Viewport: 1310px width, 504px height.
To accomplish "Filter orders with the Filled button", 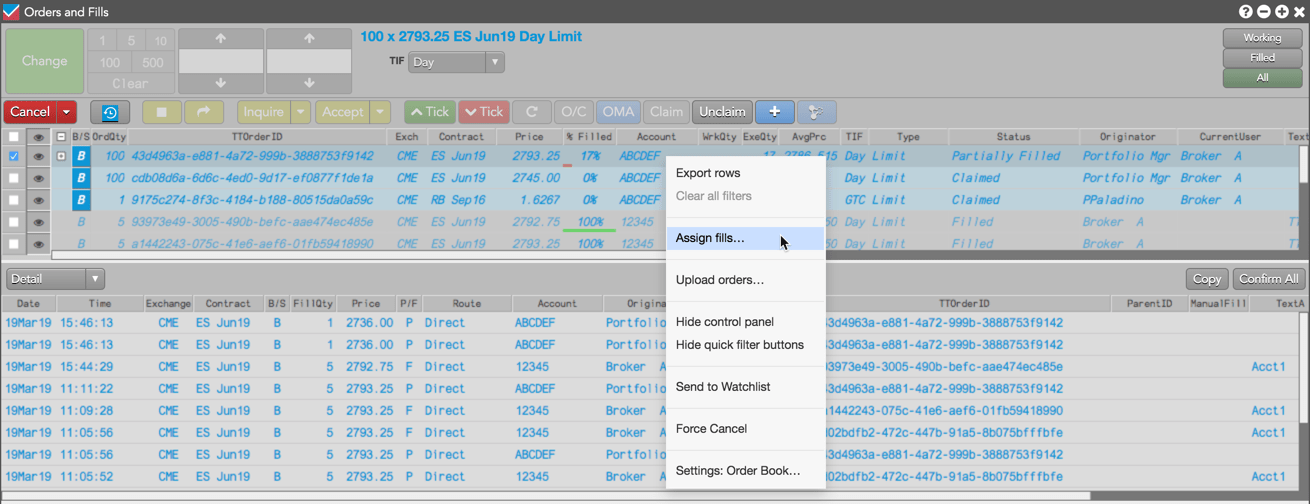I will tap(1262, 58).
